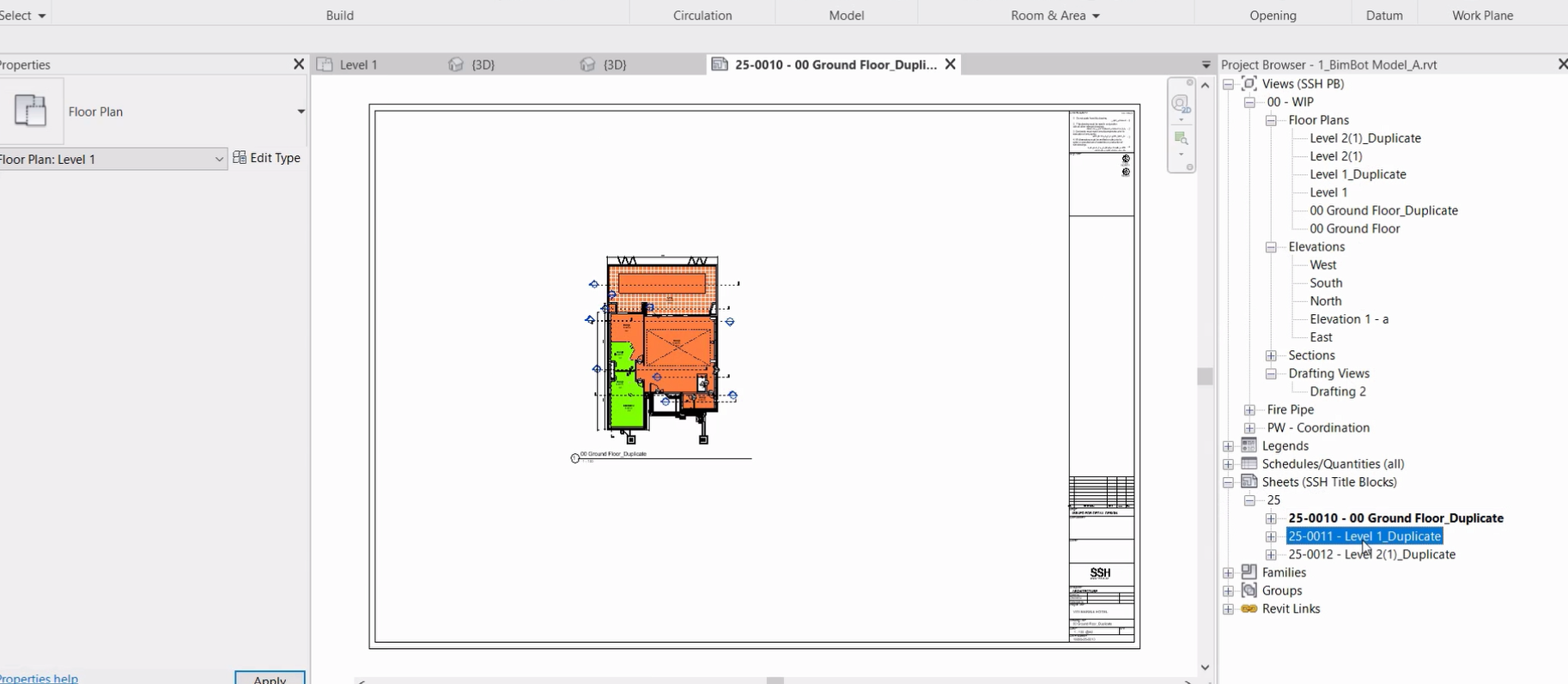Select 'Level 2(1)_Duplicate' floor plan
This screenshot has width=1568, height=684.
click(1365, 138)
